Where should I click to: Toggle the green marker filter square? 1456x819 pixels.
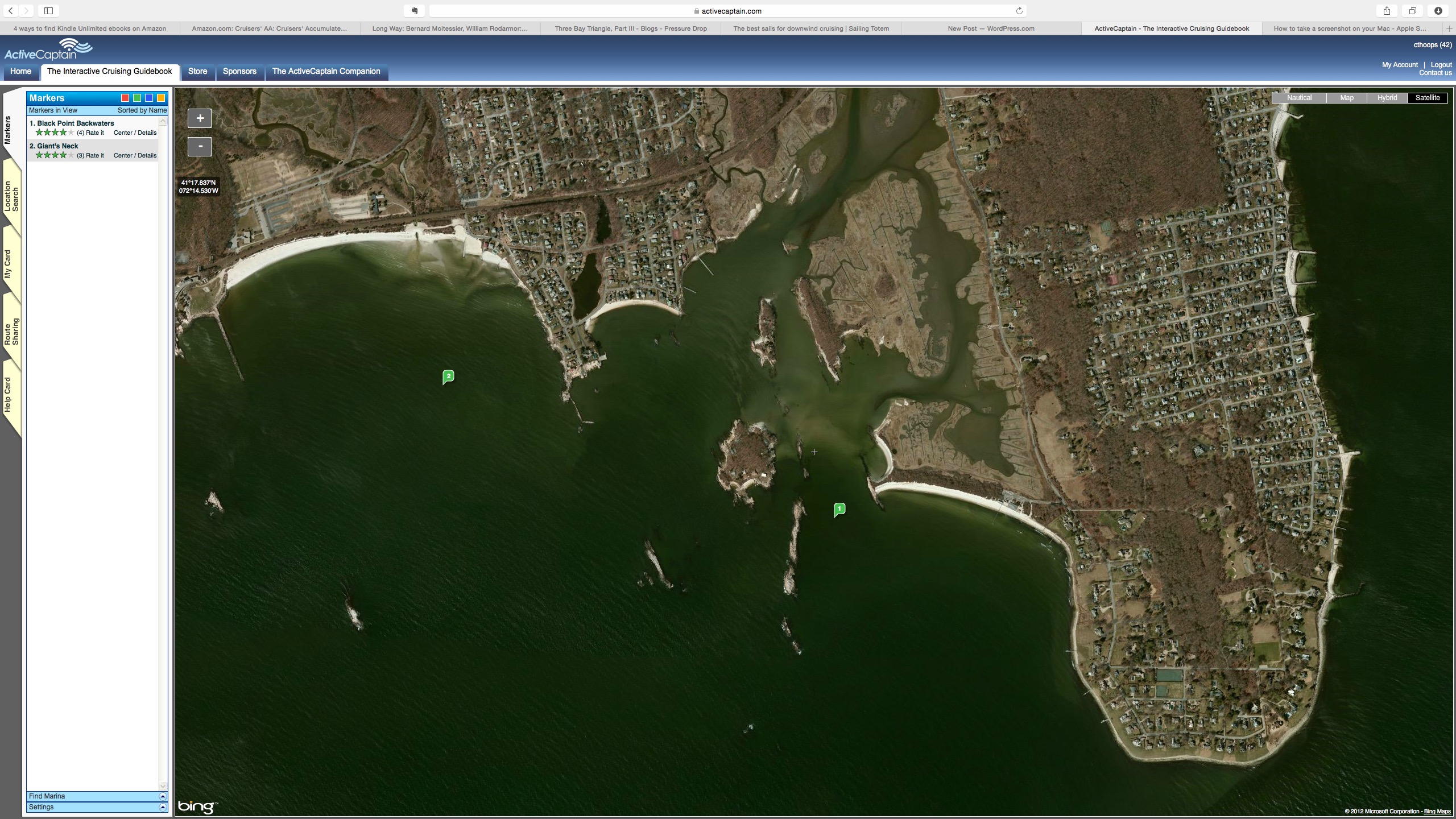137,98
